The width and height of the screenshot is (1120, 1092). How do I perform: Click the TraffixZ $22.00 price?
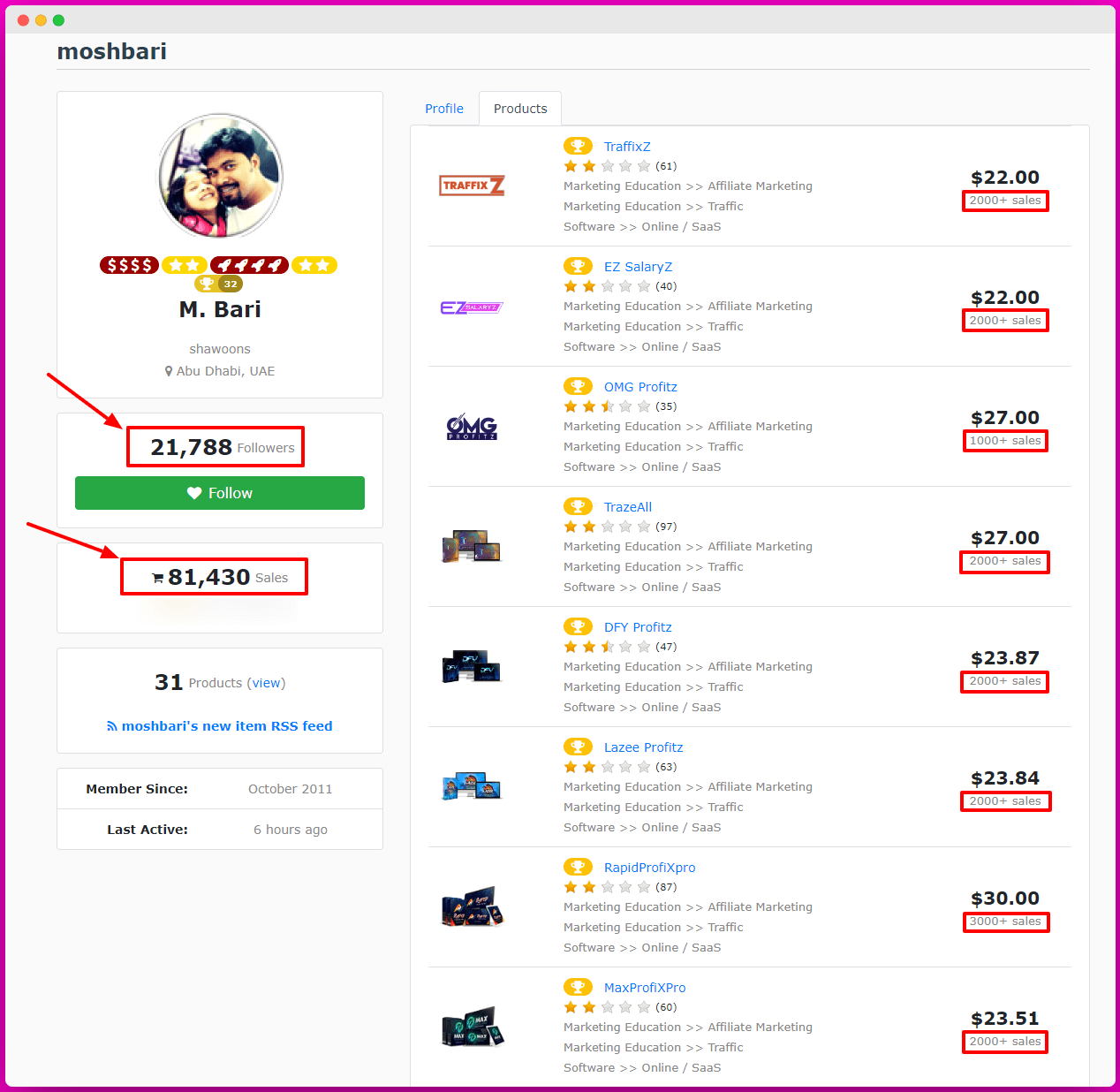[1005, 178]
